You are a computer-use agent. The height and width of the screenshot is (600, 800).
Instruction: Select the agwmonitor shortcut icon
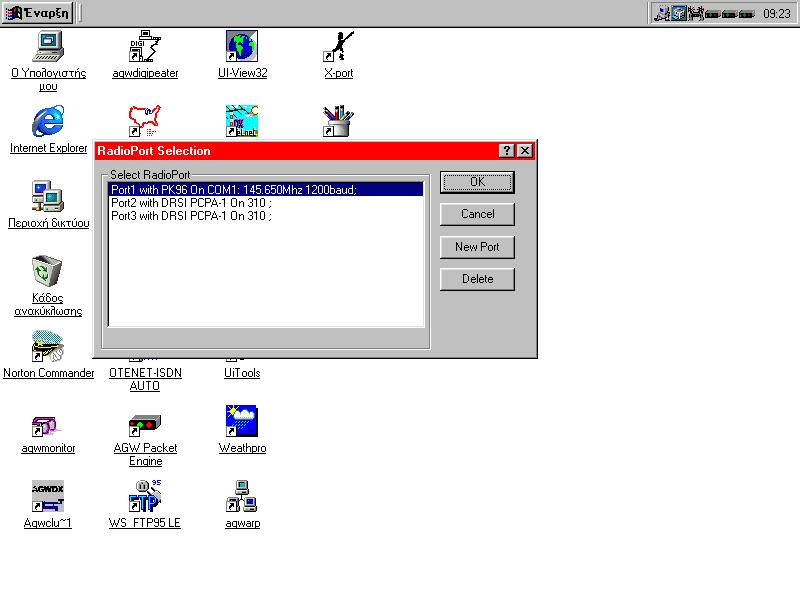47,426
